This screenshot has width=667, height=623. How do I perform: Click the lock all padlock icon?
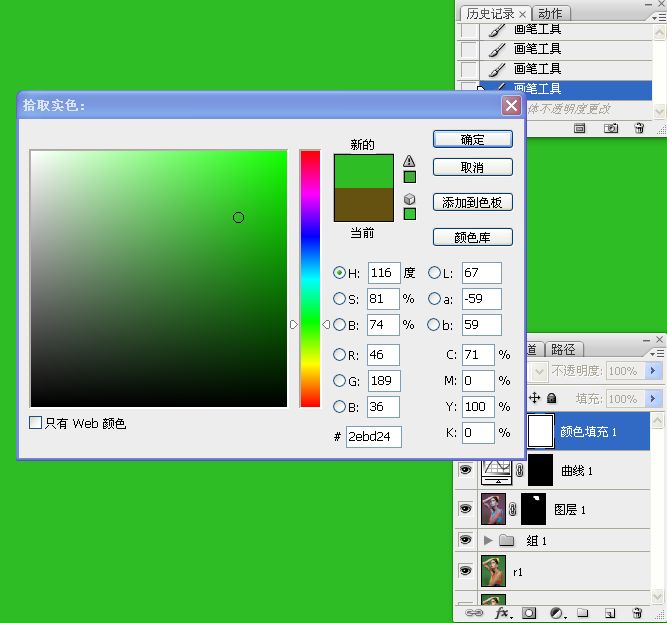coord(551,398)
